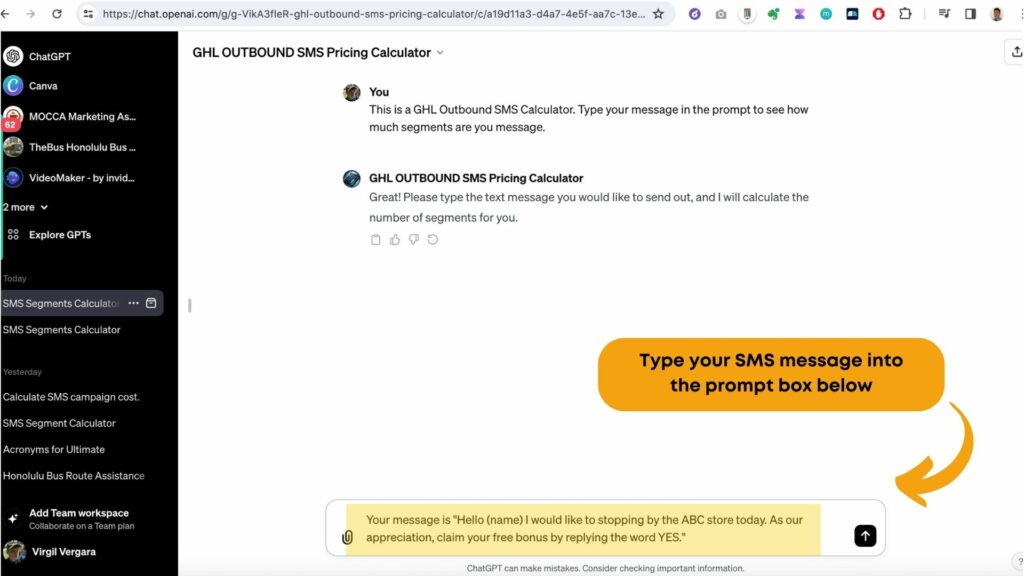
Task: Click the share chat icon
Action: (x=1016, y=52)
